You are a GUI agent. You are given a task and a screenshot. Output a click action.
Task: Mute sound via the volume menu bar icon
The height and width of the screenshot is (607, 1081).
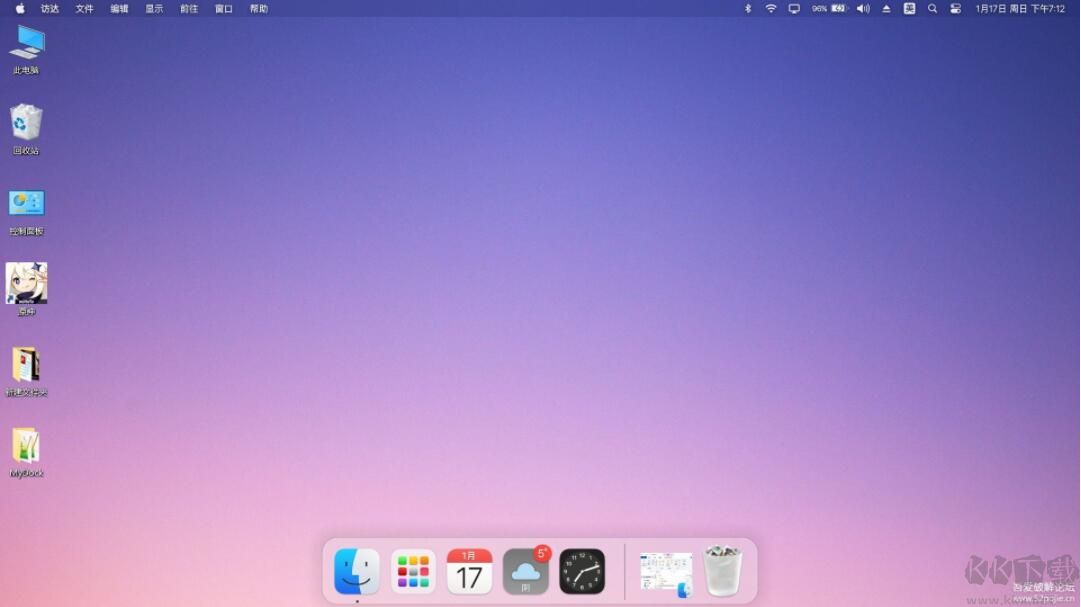(863, 9)
